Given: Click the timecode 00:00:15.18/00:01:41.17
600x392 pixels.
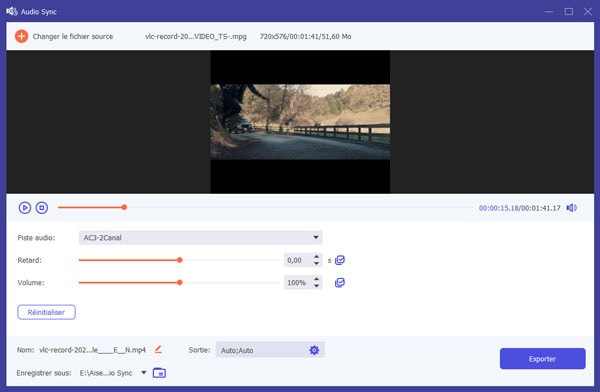Looking at the screenshot, I should click(x=519, y=208).
